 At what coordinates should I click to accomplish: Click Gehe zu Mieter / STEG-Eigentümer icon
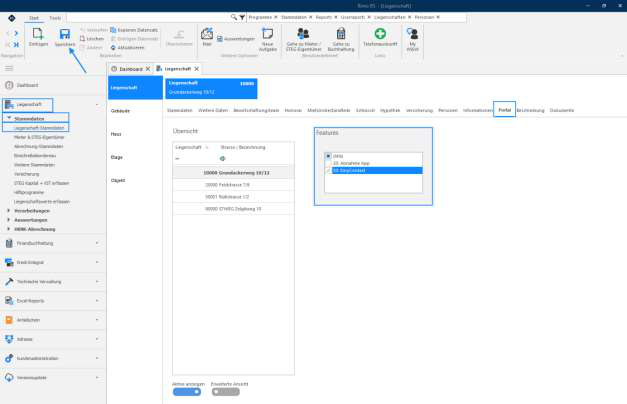pos(304,34)
